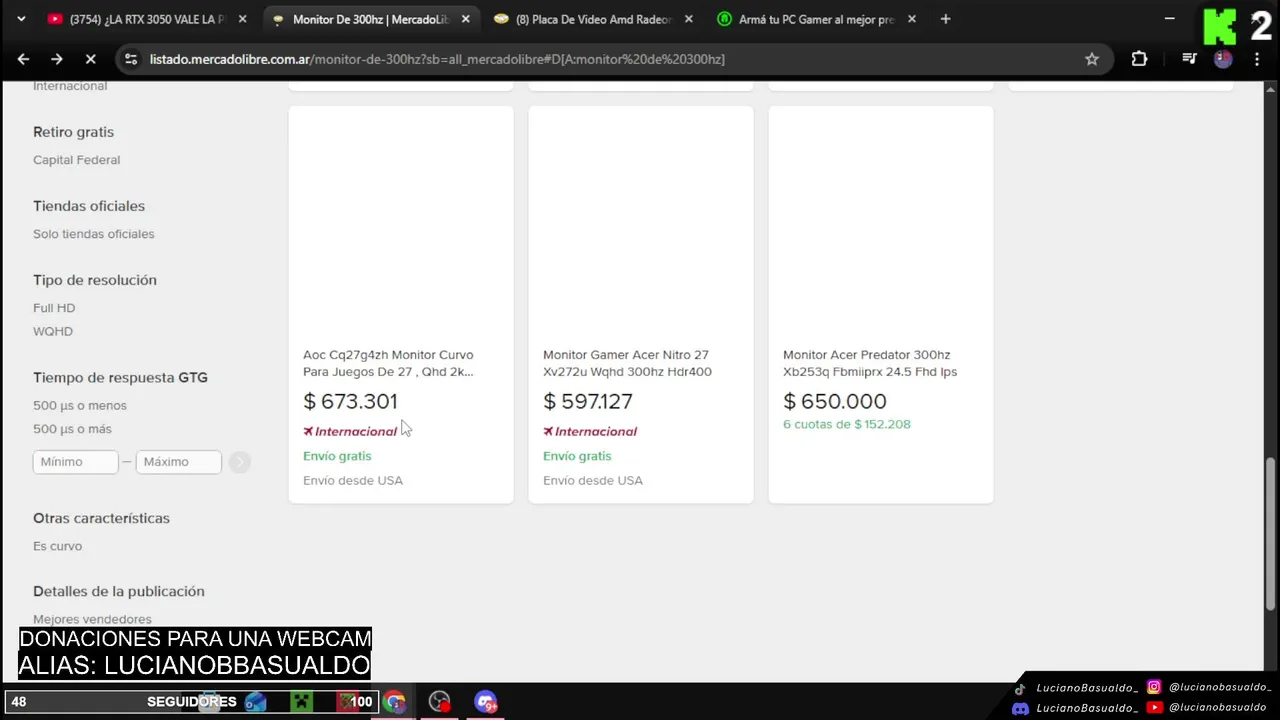
Task: Click the $ 597.127 price
Action: [588, 401]
